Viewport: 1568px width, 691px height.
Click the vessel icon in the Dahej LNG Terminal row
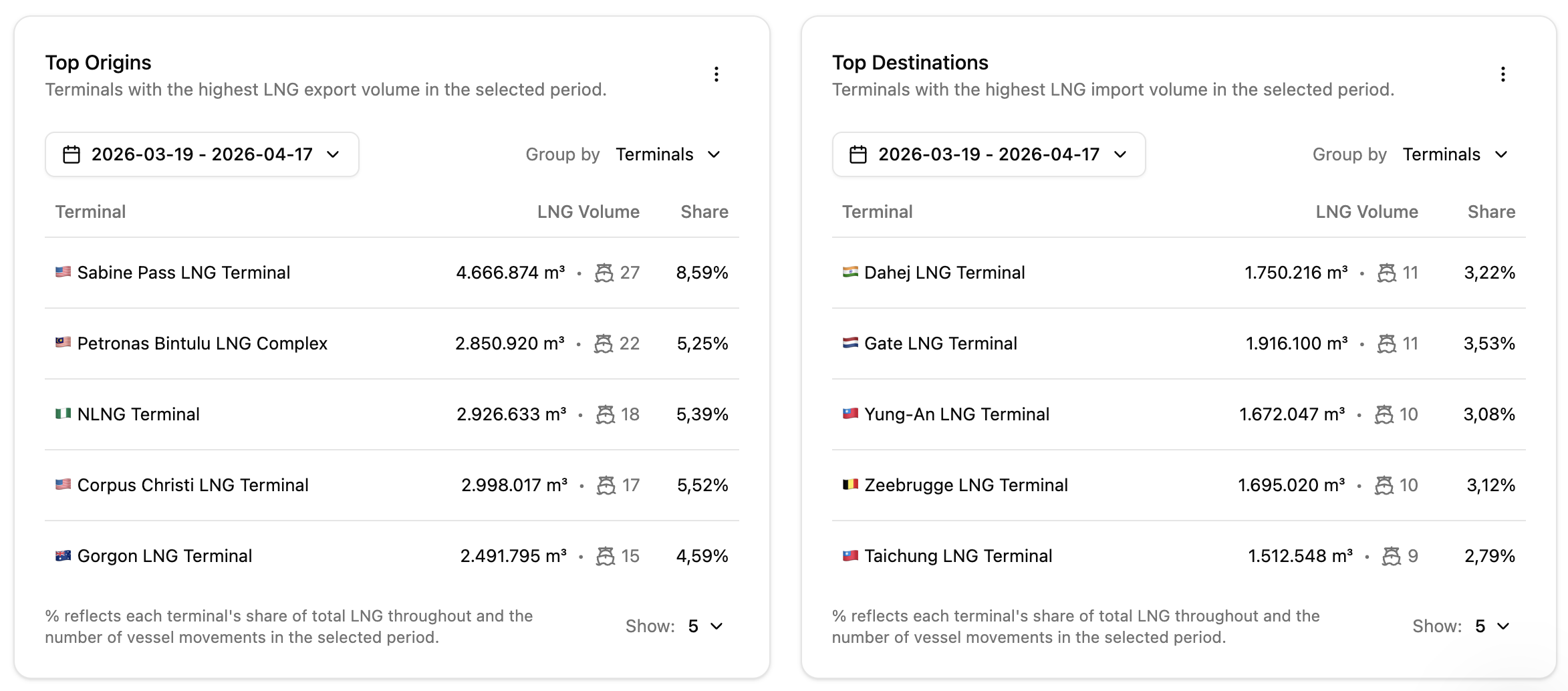click(x=1387, y=273)
